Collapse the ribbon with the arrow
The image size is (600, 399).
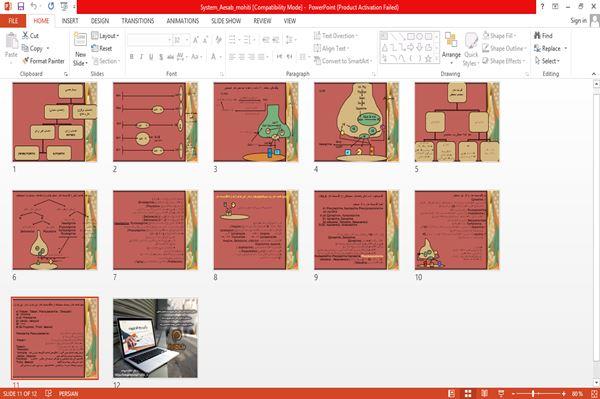tap(594, 74)
